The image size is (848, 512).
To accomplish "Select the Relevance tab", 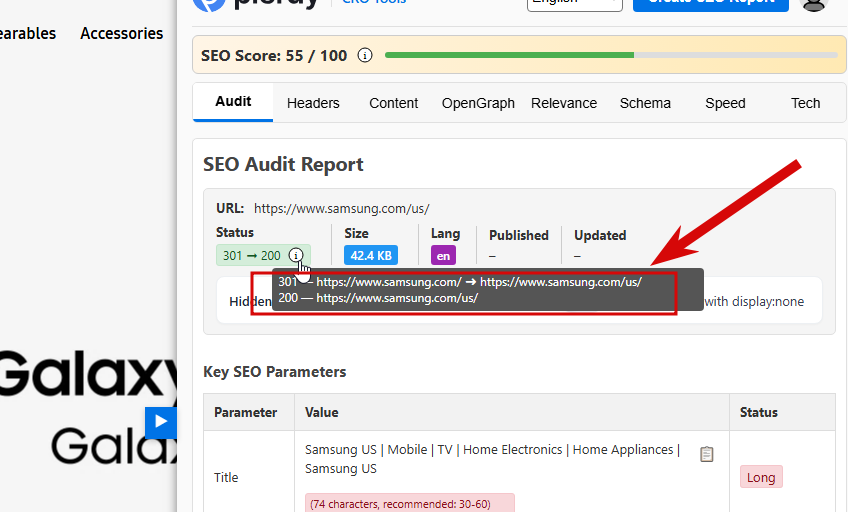I will (564, 103).
